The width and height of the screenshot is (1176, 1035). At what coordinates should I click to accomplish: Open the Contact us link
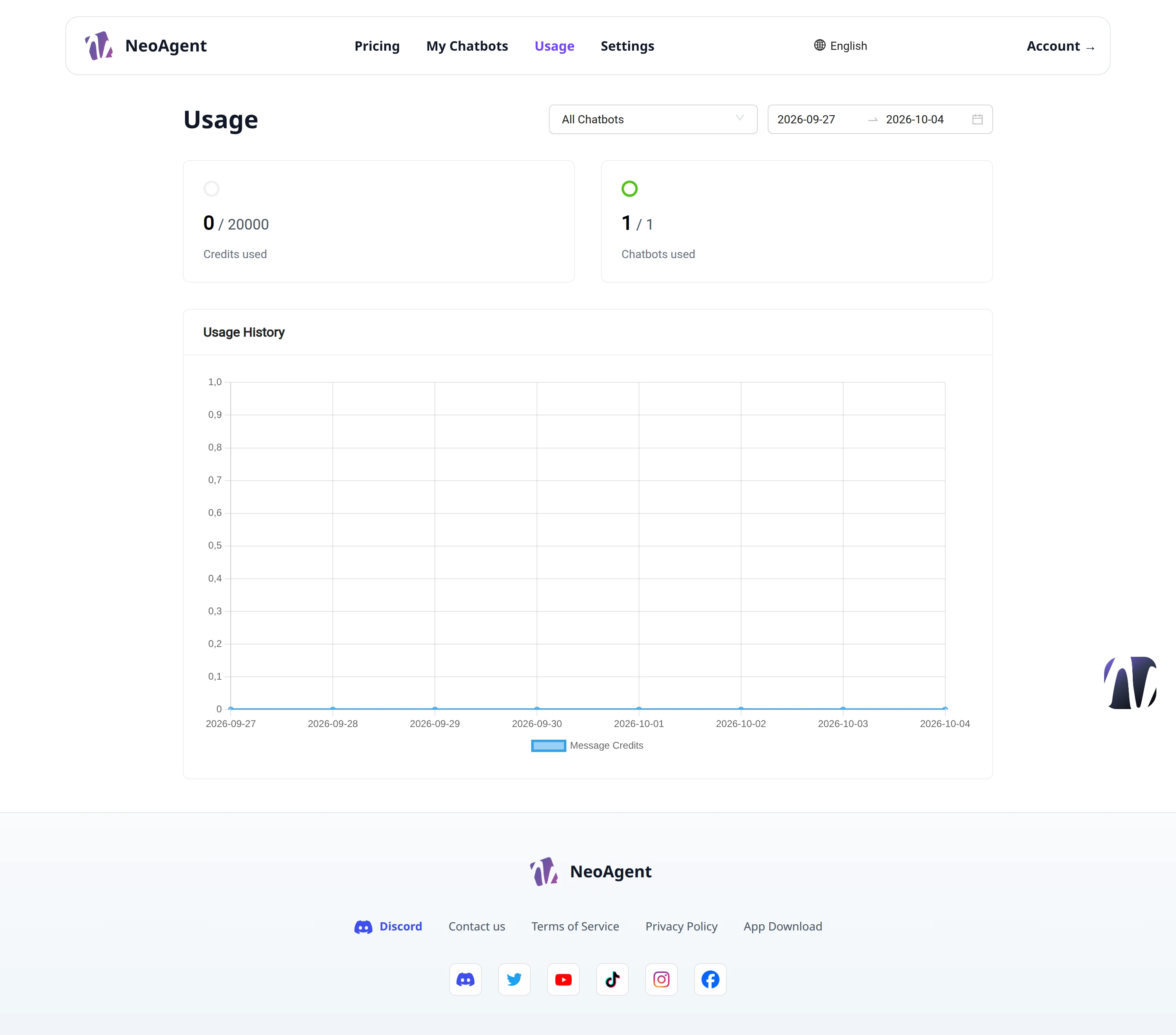[477, 926]
